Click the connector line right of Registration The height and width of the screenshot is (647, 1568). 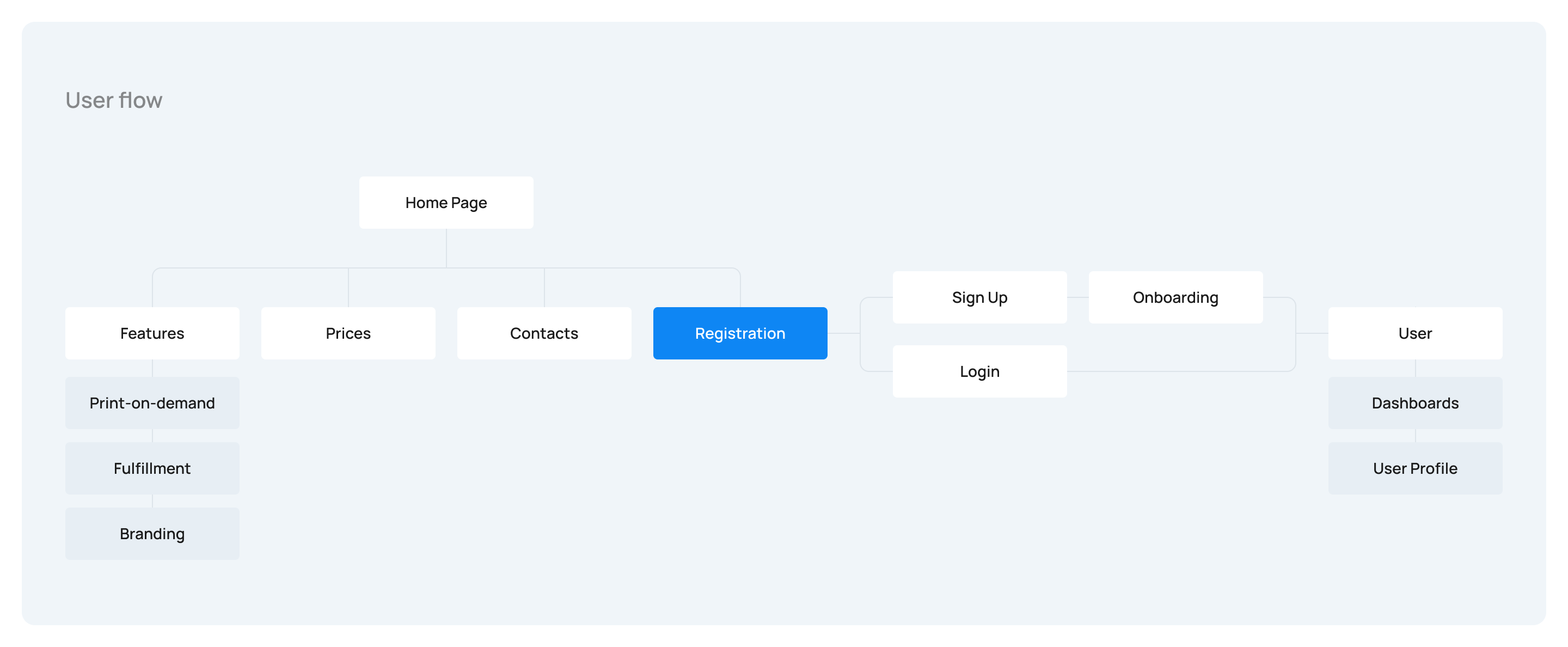coord(843,333)
